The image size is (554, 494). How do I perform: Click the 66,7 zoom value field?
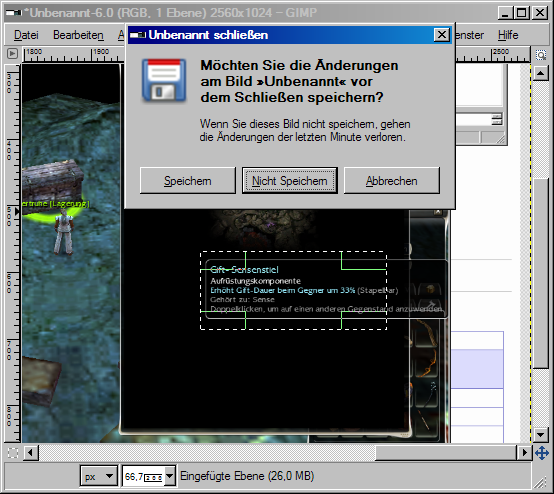pos(143,476)
